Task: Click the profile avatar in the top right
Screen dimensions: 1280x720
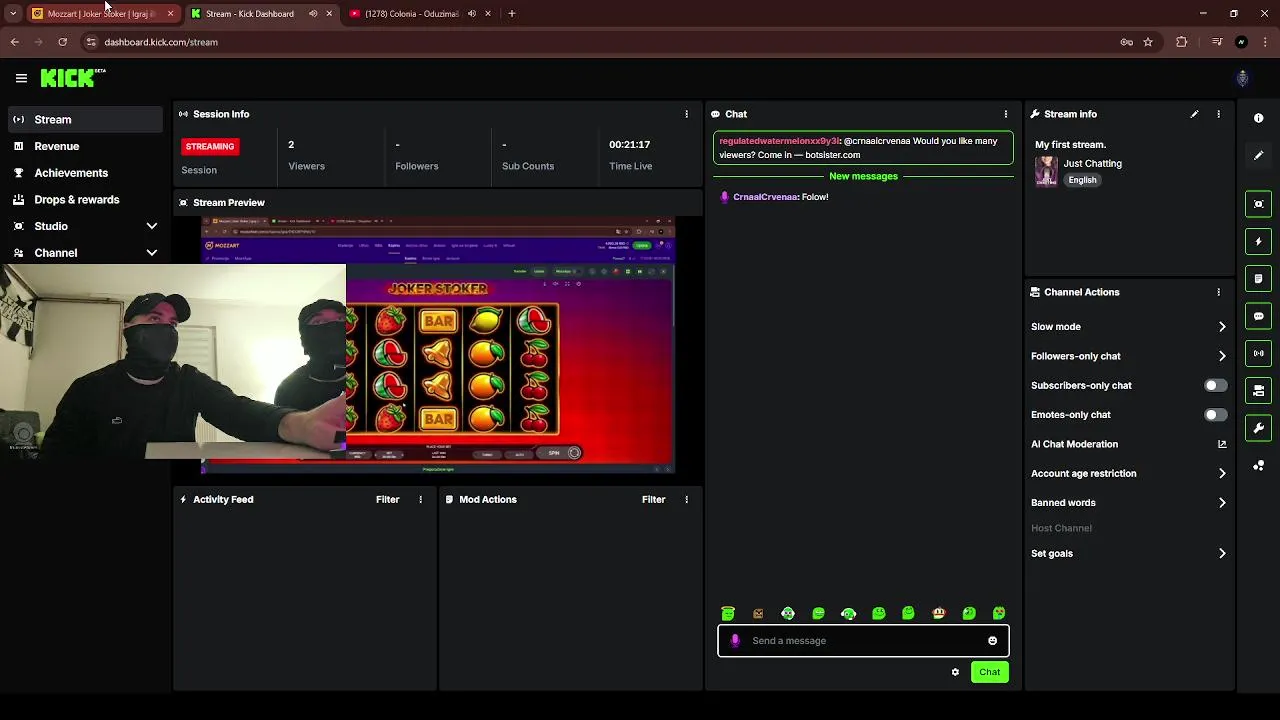Action: pos(1242,78)
